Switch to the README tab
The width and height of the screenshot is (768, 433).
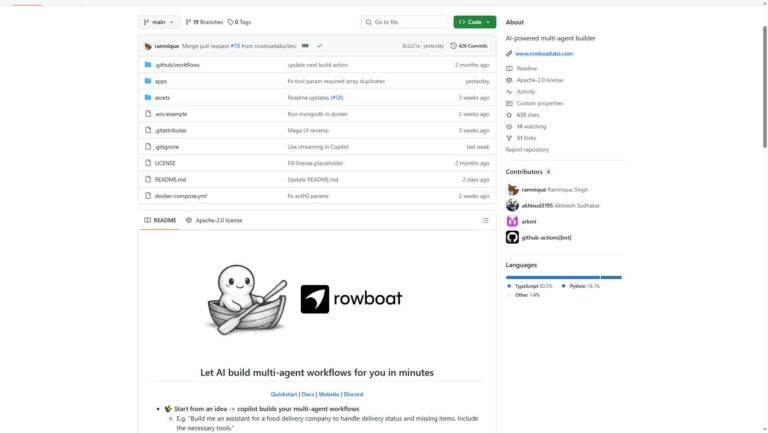pos(160,220)
